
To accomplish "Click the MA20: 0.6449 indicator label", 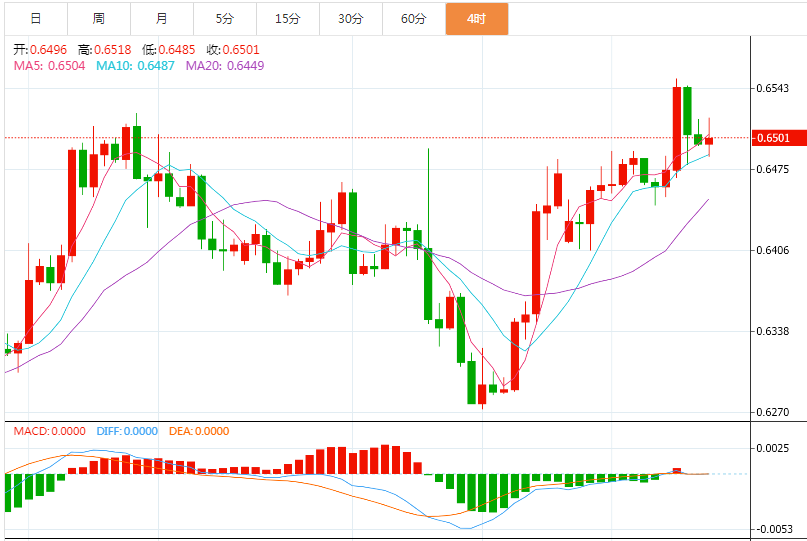I will (225, 66).
